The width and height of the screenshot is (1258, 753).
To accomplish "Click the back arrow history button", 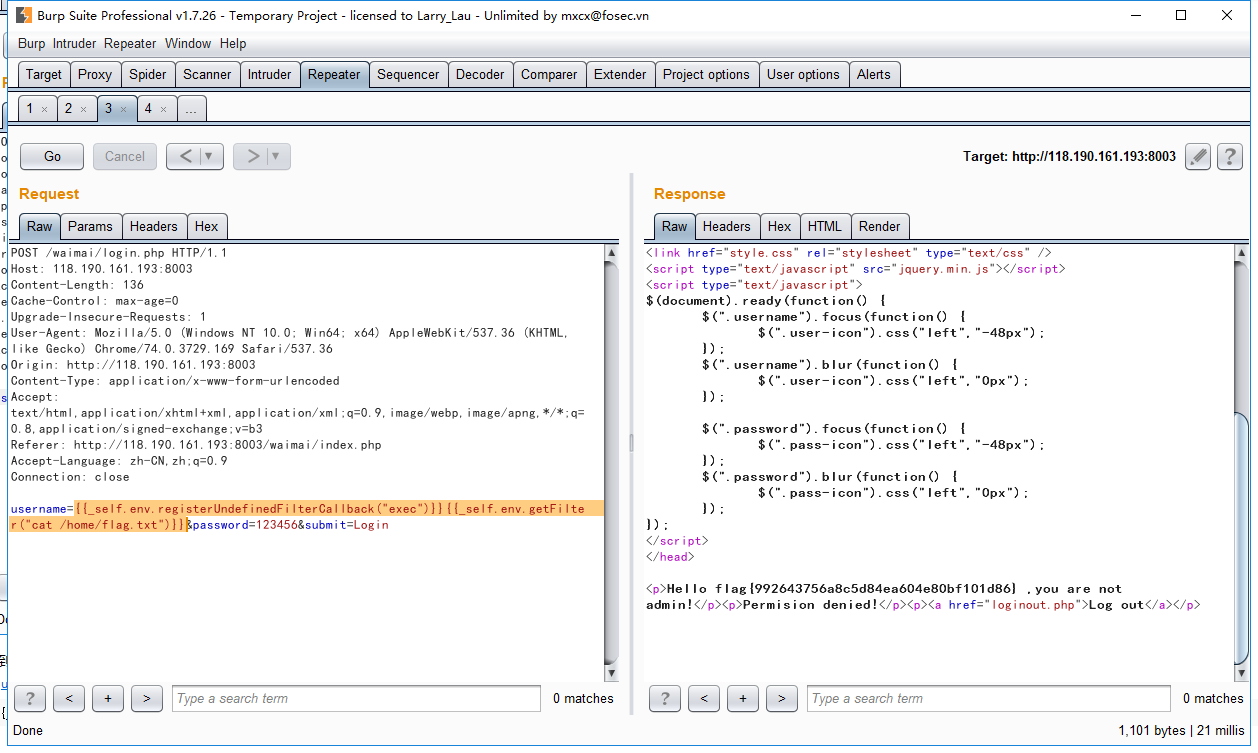I will point(184,156).
